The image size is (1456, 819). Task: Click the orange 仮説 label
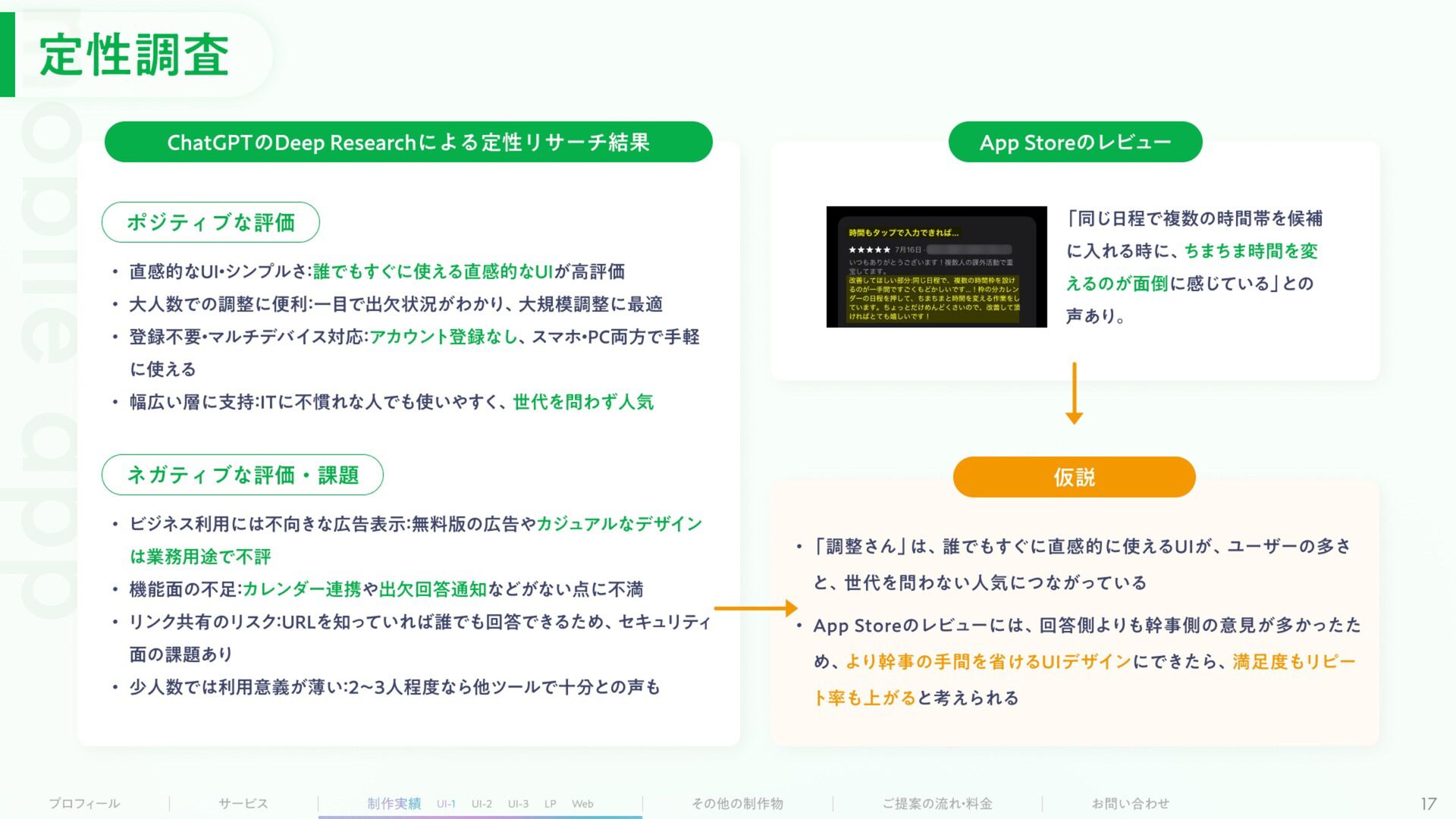(1075, 477)
